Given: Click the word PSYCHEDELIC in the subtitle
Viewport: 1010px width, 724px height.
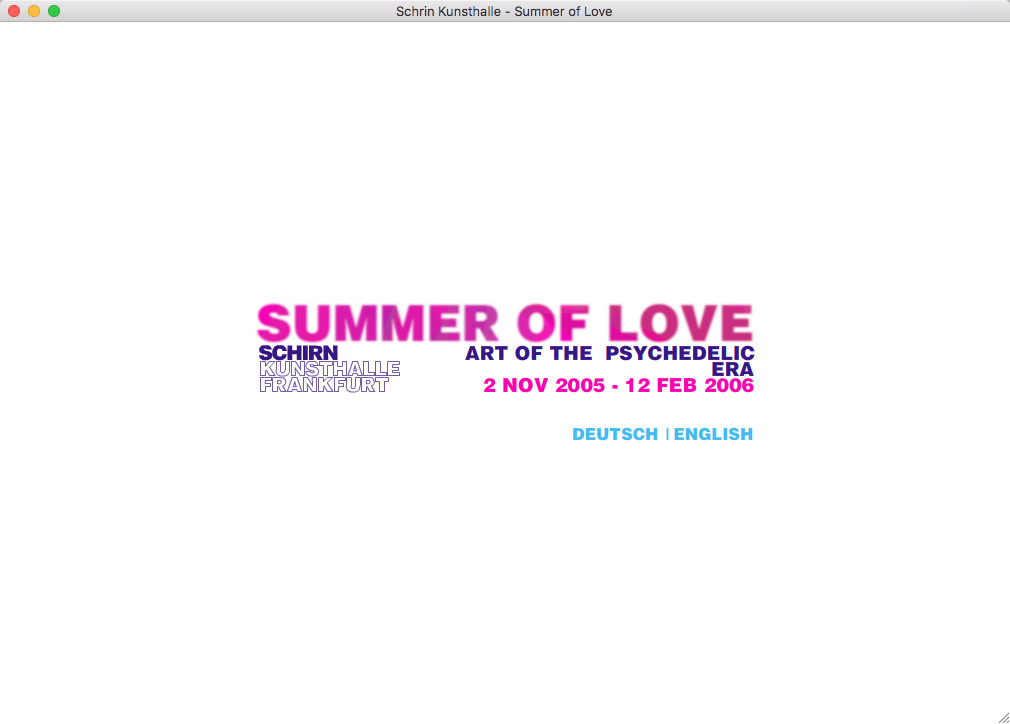Looking at the screenshot, I should [679, 353].
